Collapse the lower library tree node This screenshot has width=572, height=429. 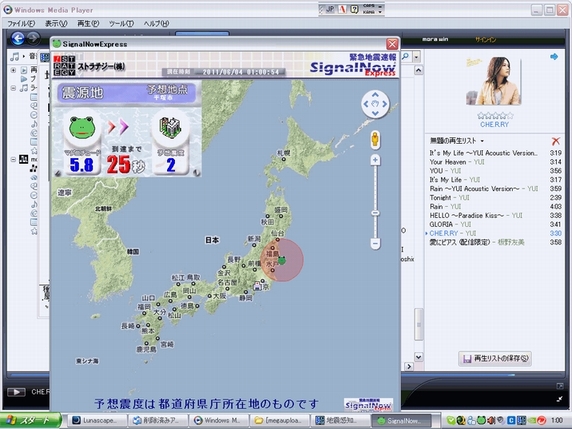13,159
